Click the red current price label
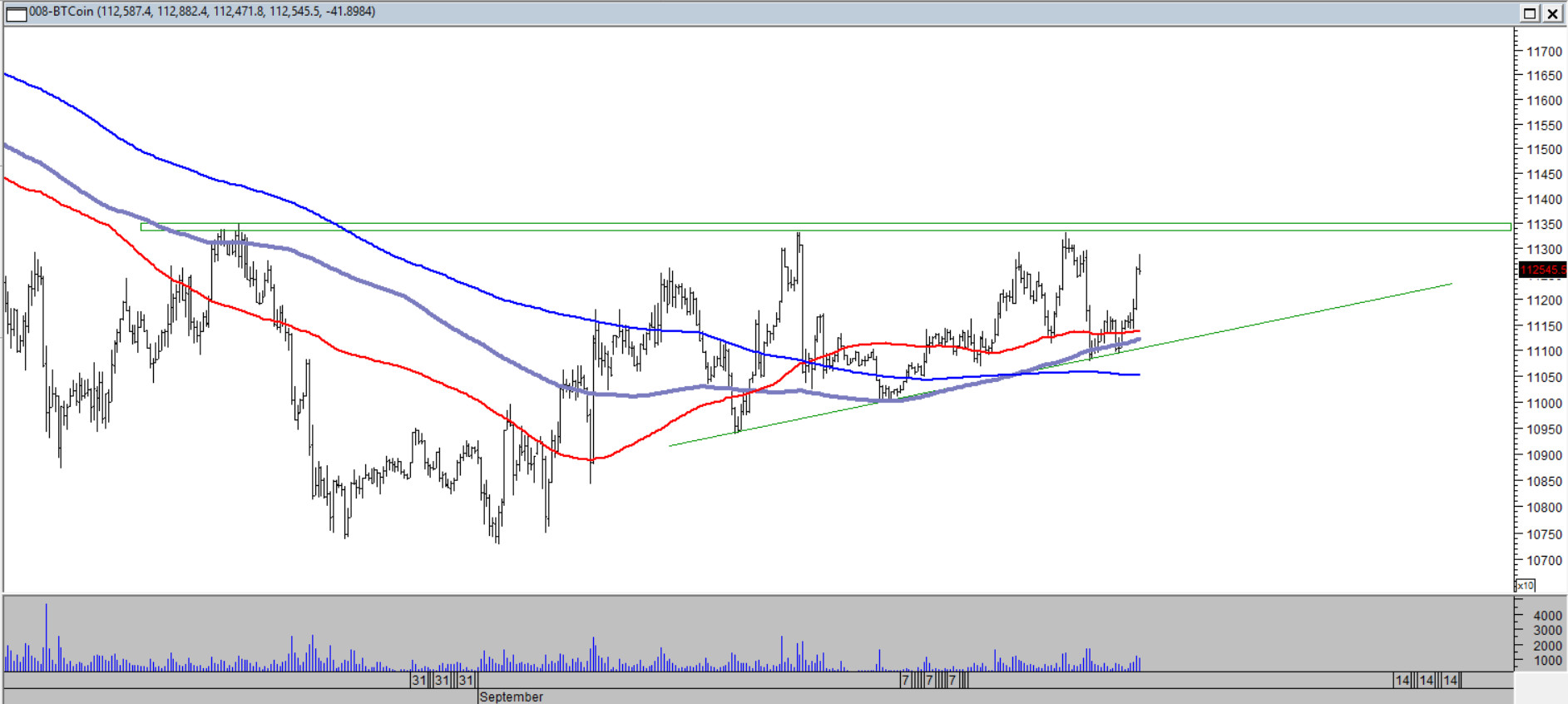 [x=1541, y=270]
